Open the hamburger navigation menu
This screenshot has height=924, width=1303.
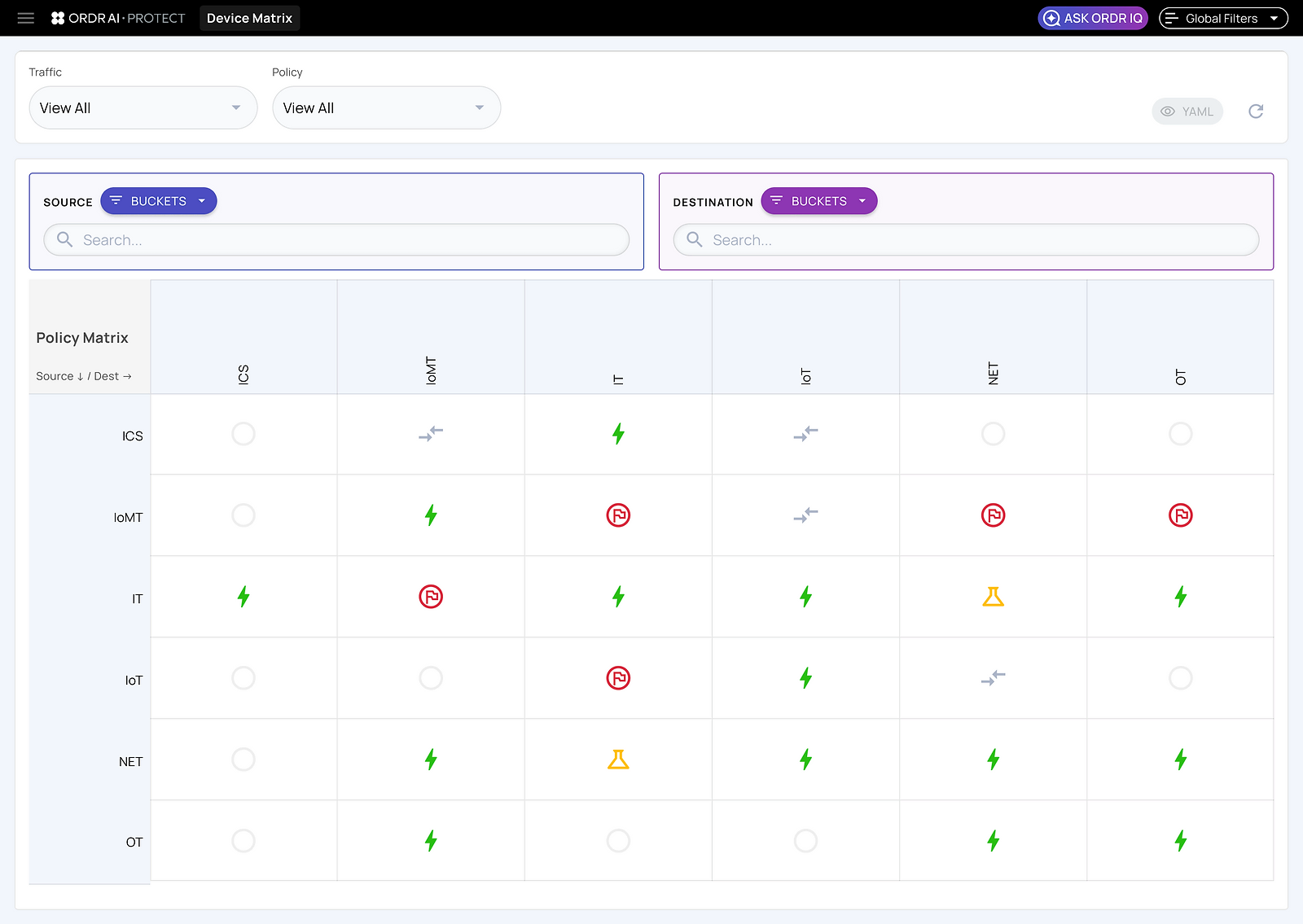(26, 18)
